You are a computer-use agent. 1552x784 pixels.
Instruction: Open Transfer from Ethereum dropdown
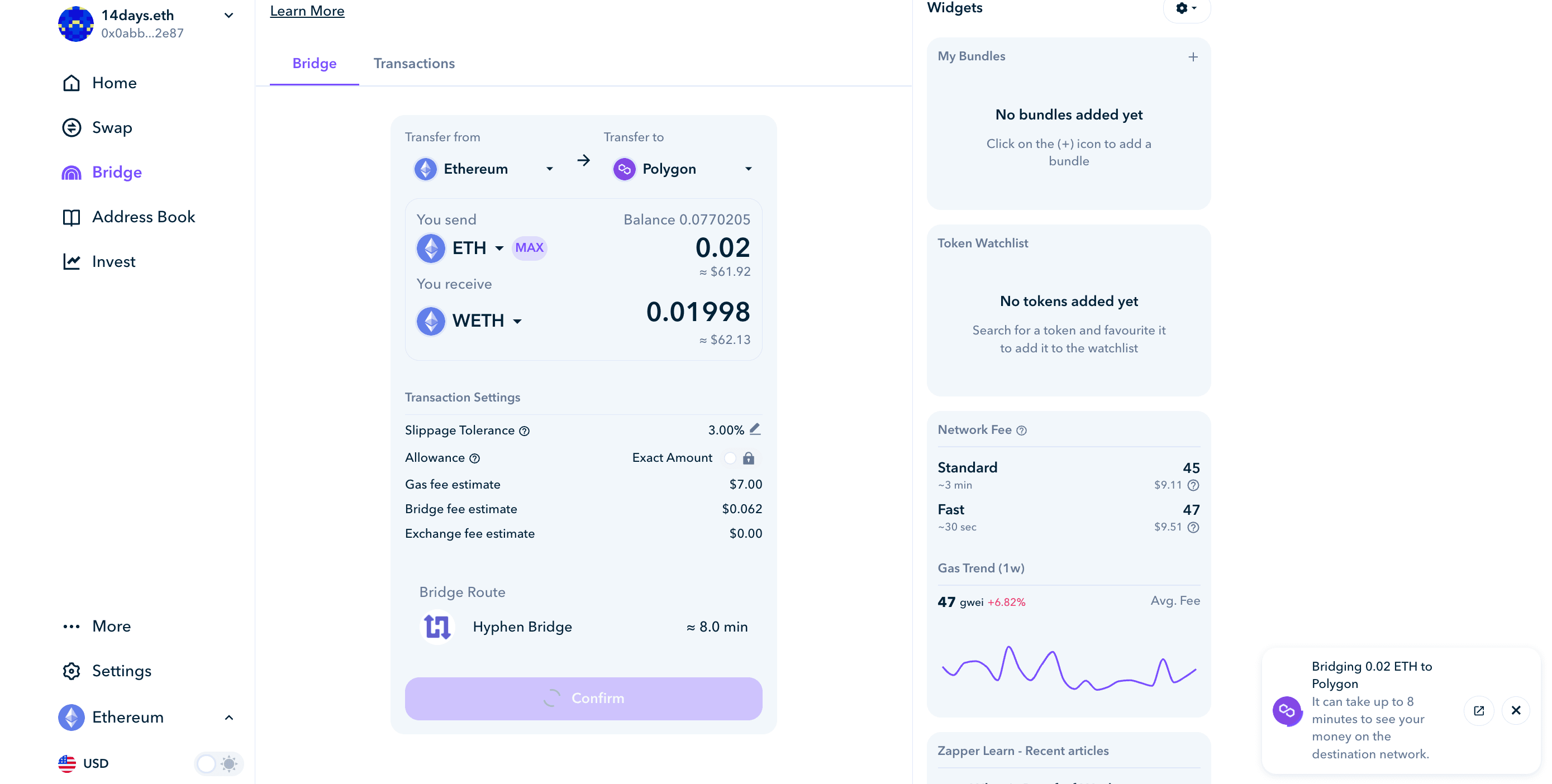484,169
